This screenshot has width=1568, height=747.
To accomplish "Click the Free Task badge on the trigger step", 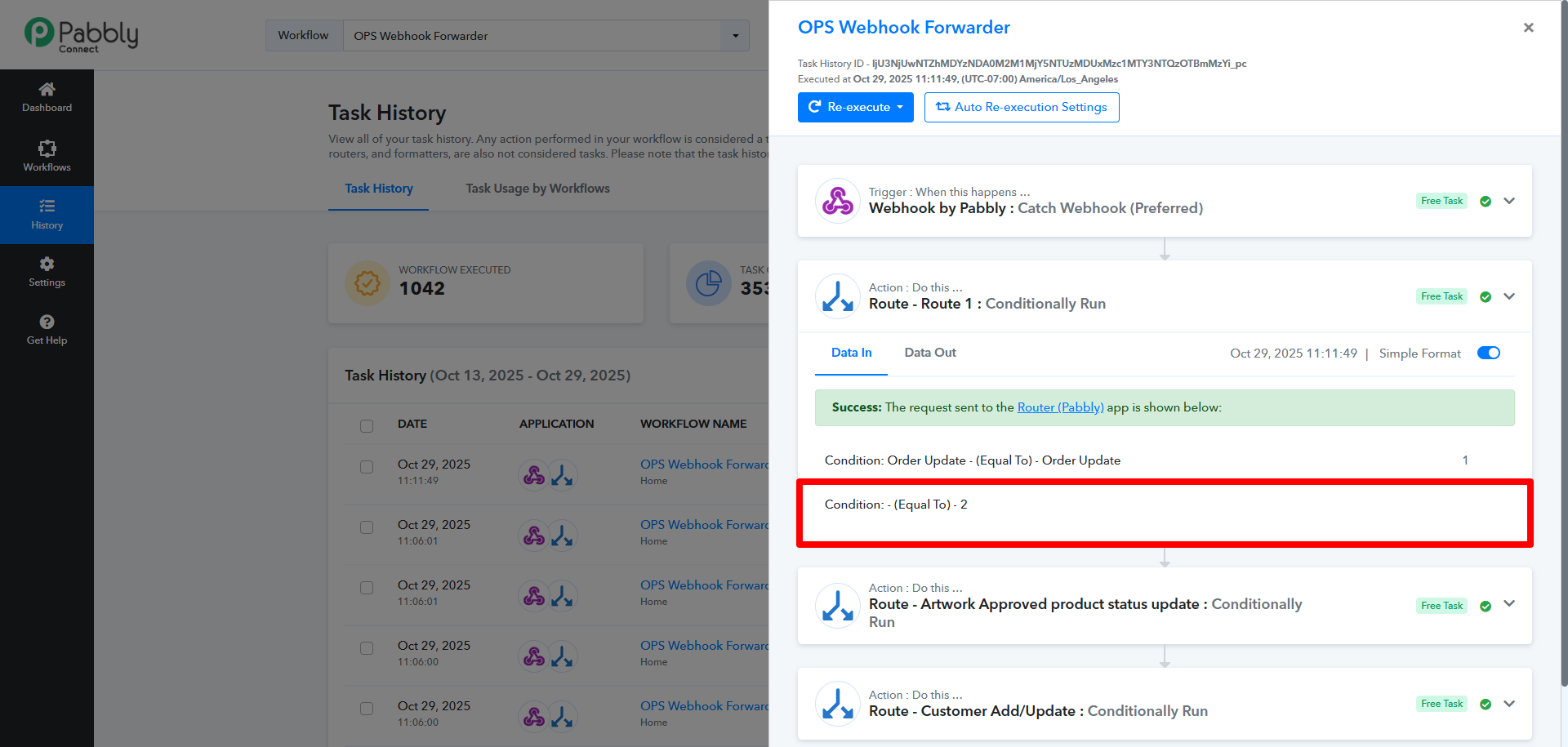I will click(x=1441, y=201).
